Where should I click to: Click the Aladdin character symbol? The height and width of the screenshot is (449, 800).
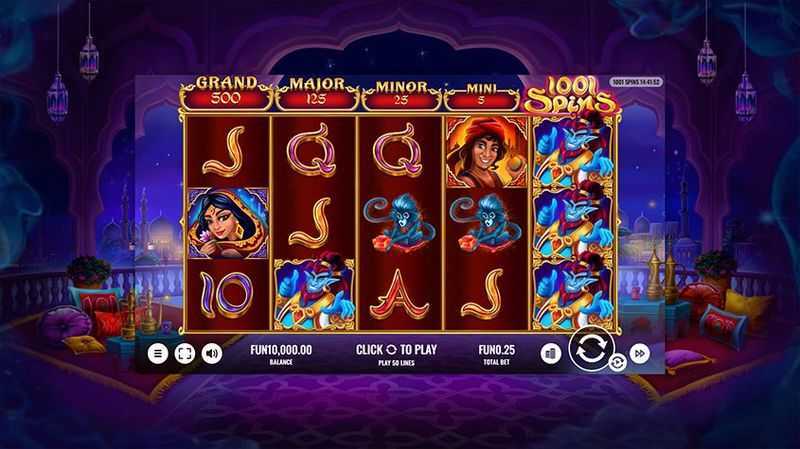click(x=487, y=152)
